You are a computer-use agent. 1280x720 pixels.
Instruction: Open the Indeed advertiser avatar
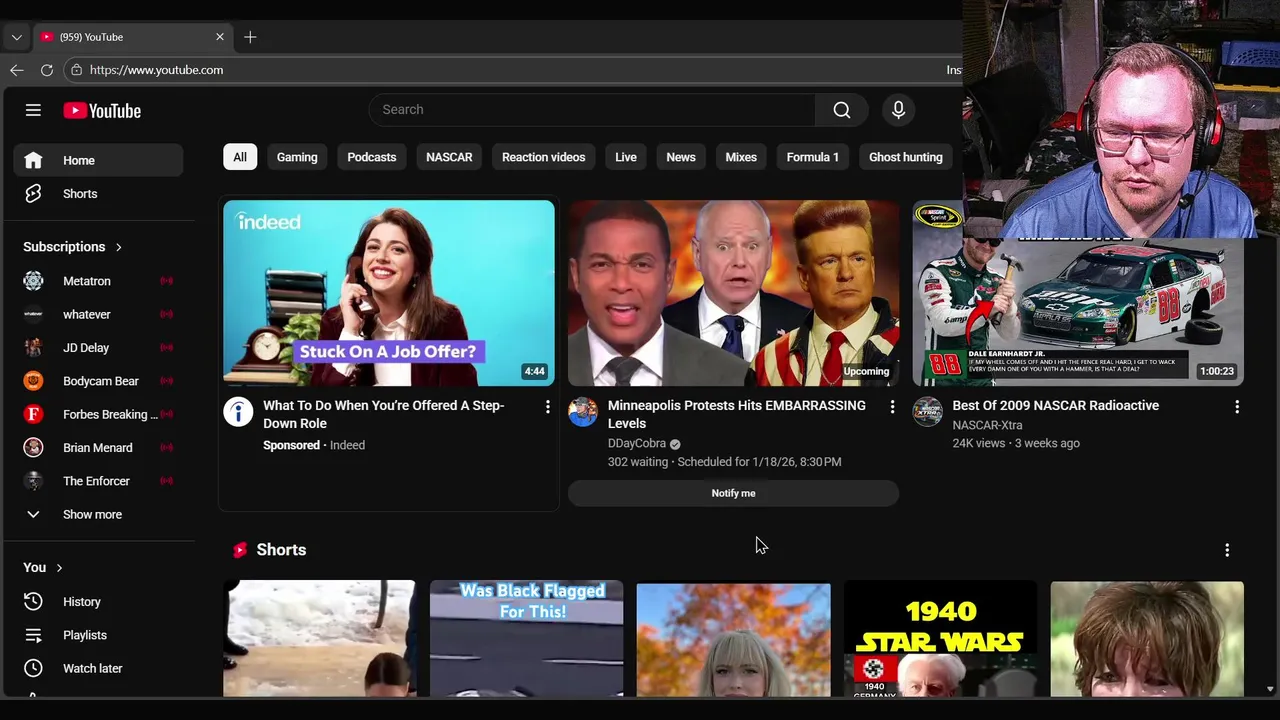pyautogui.click(x=238, y=412)
